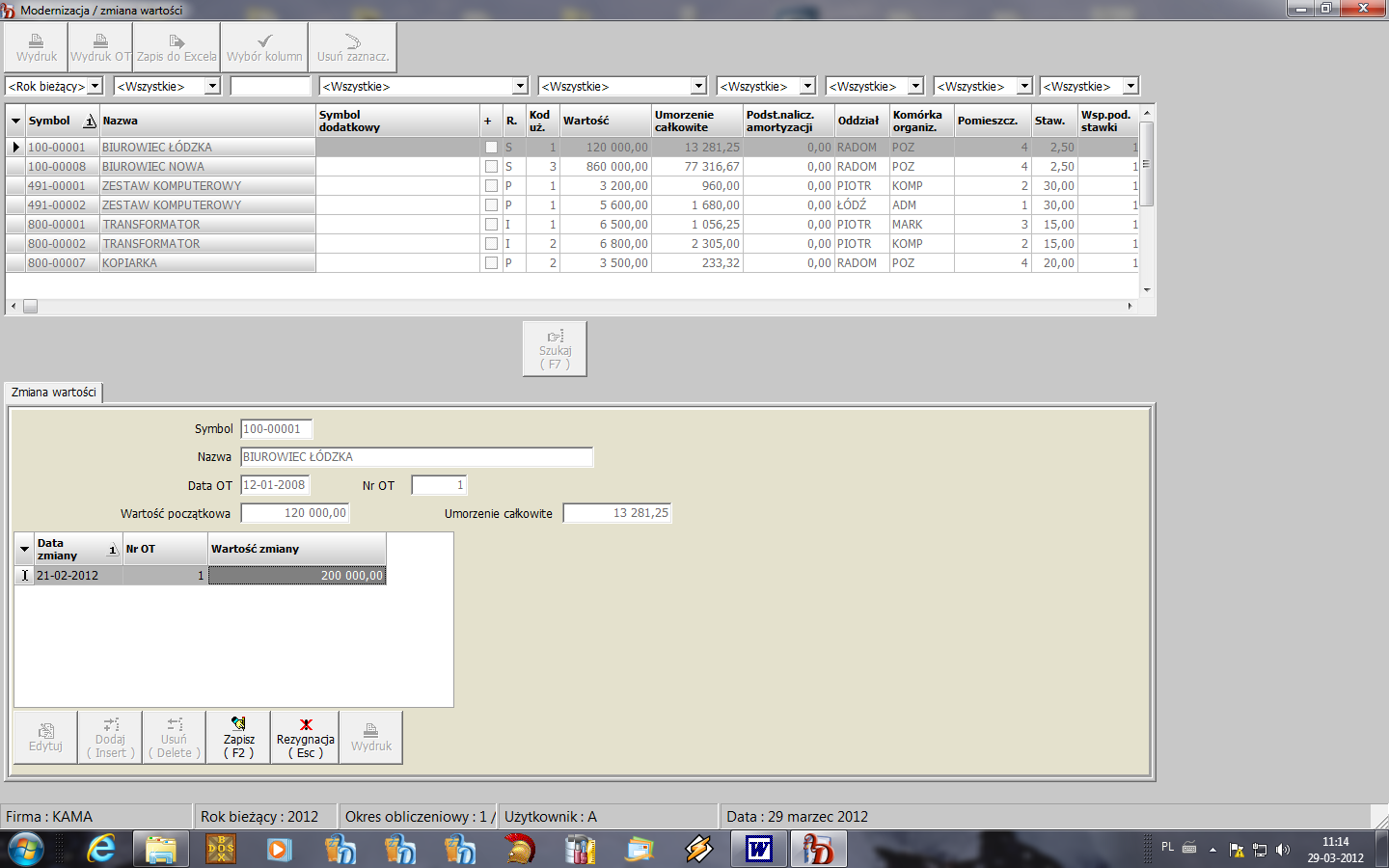
Task: Click the Usuń zaznacz. toolbar button
Action: tap(353, 47)
